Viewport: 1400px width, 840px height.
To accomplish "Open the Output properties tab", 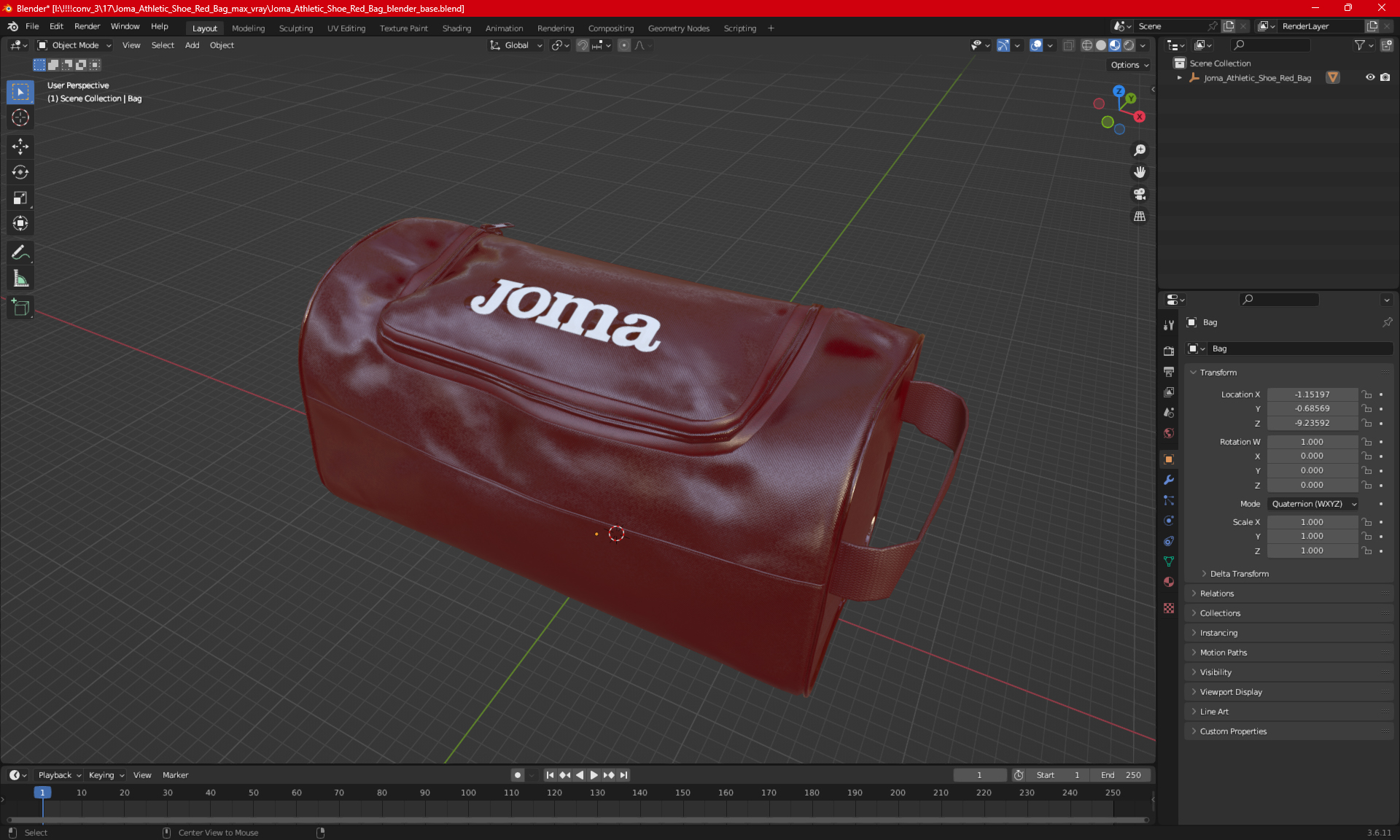I will [1169, 371].
